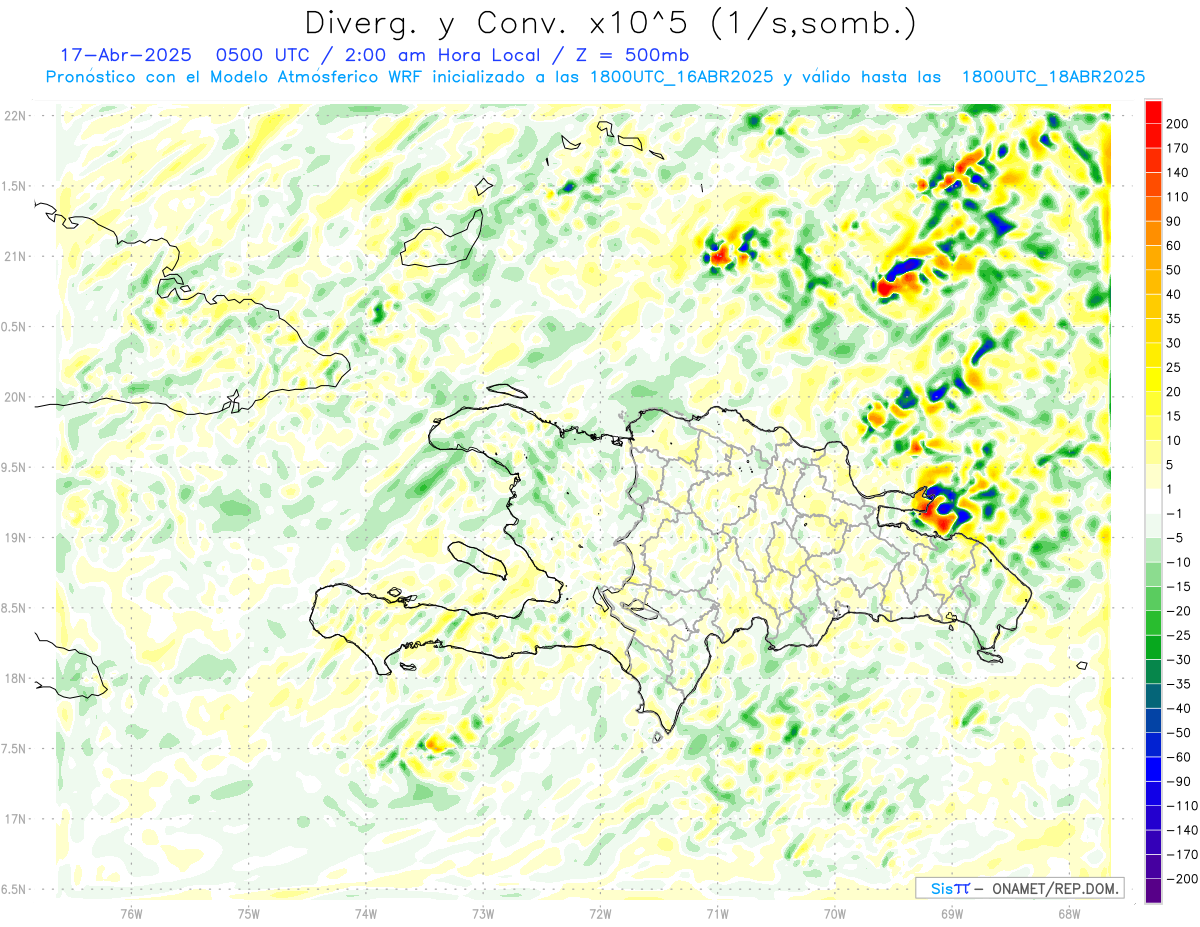Click the '17N' latitude label

(16, 819)
